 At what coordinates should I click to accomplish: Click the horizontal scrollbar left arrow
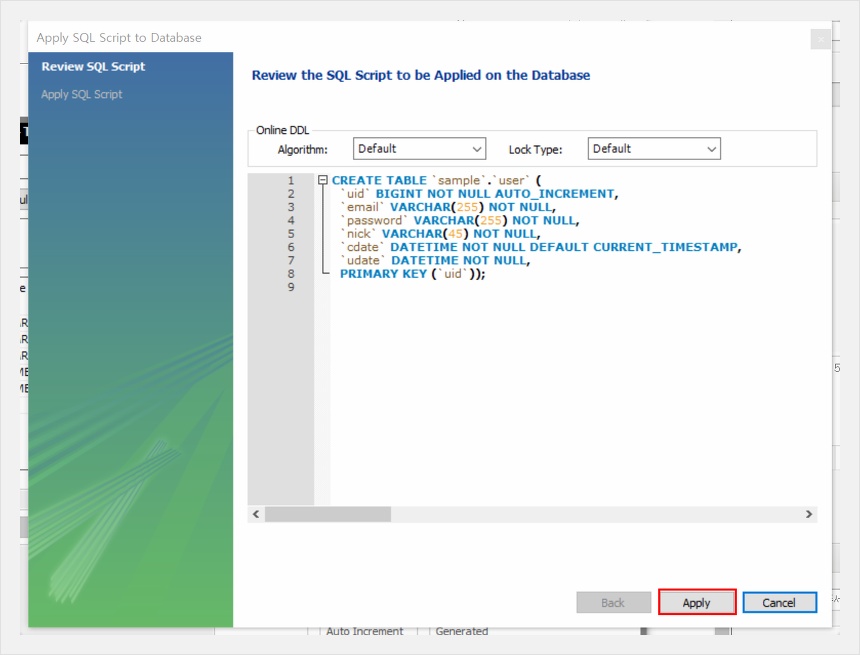pyautogui.click(x=256, y=514)
